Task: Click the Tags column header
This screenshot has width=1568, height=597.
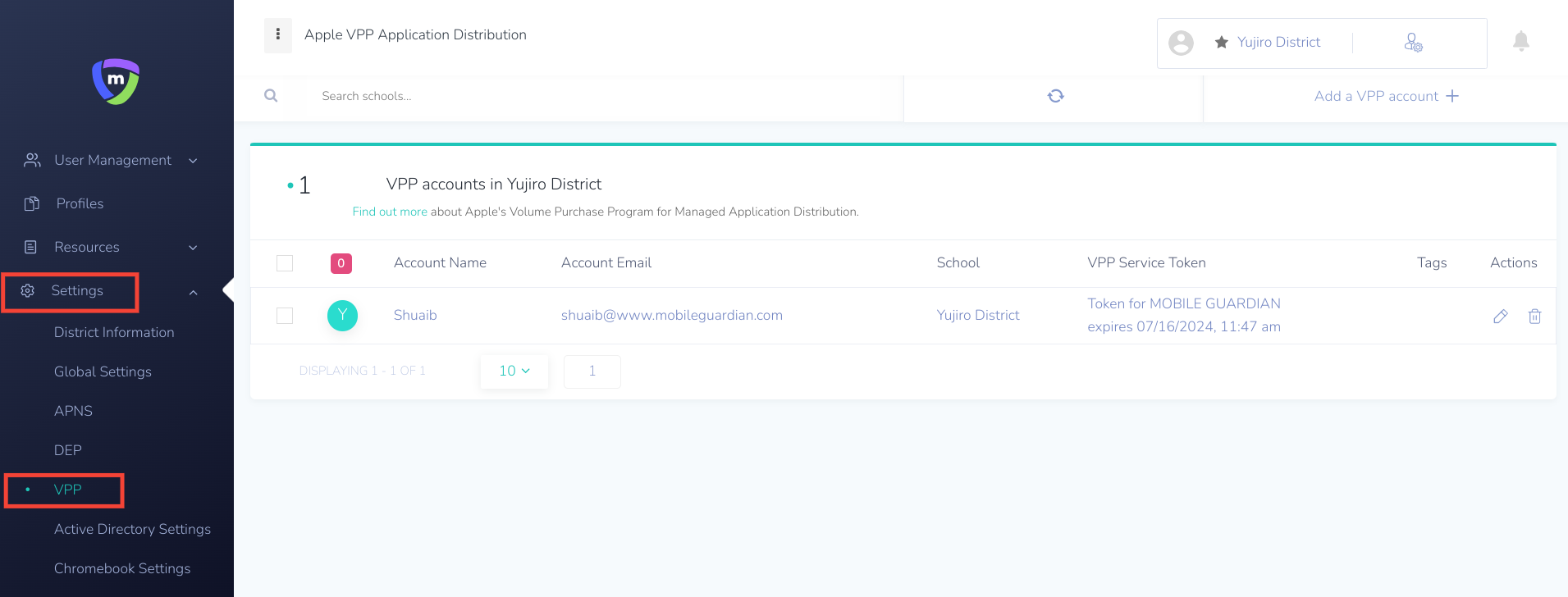Action: click(x=1432, y=262)
